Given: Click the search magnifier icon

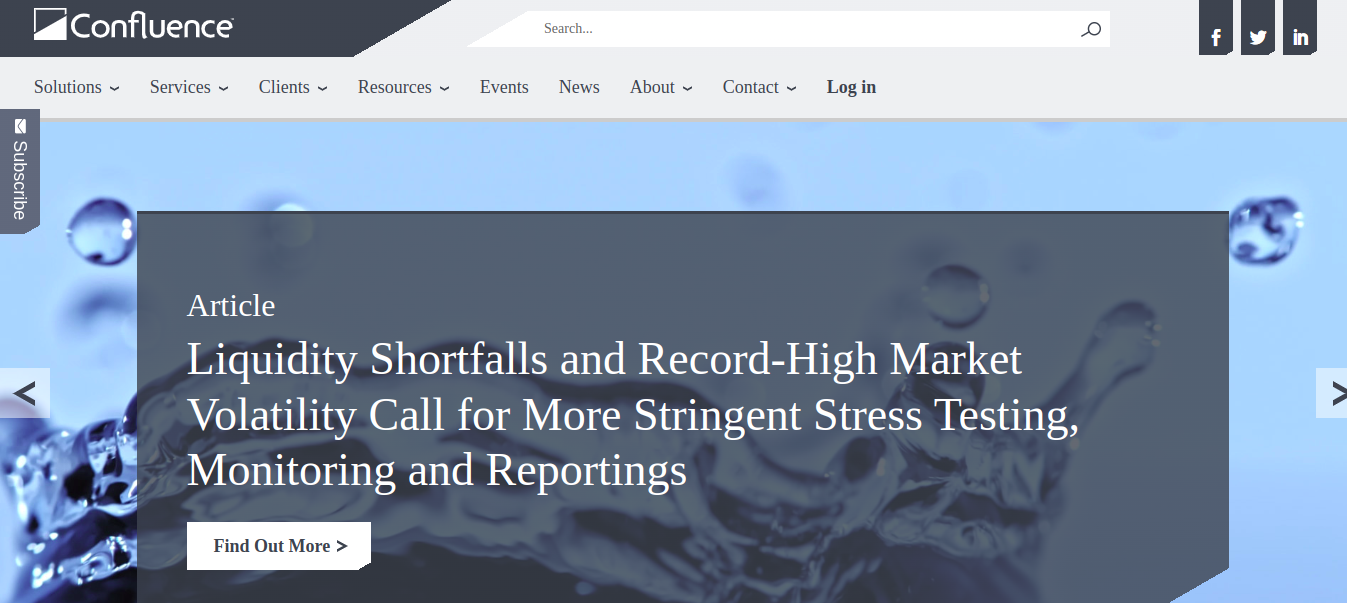Looking at the screenshot, I should [1091, 29].
